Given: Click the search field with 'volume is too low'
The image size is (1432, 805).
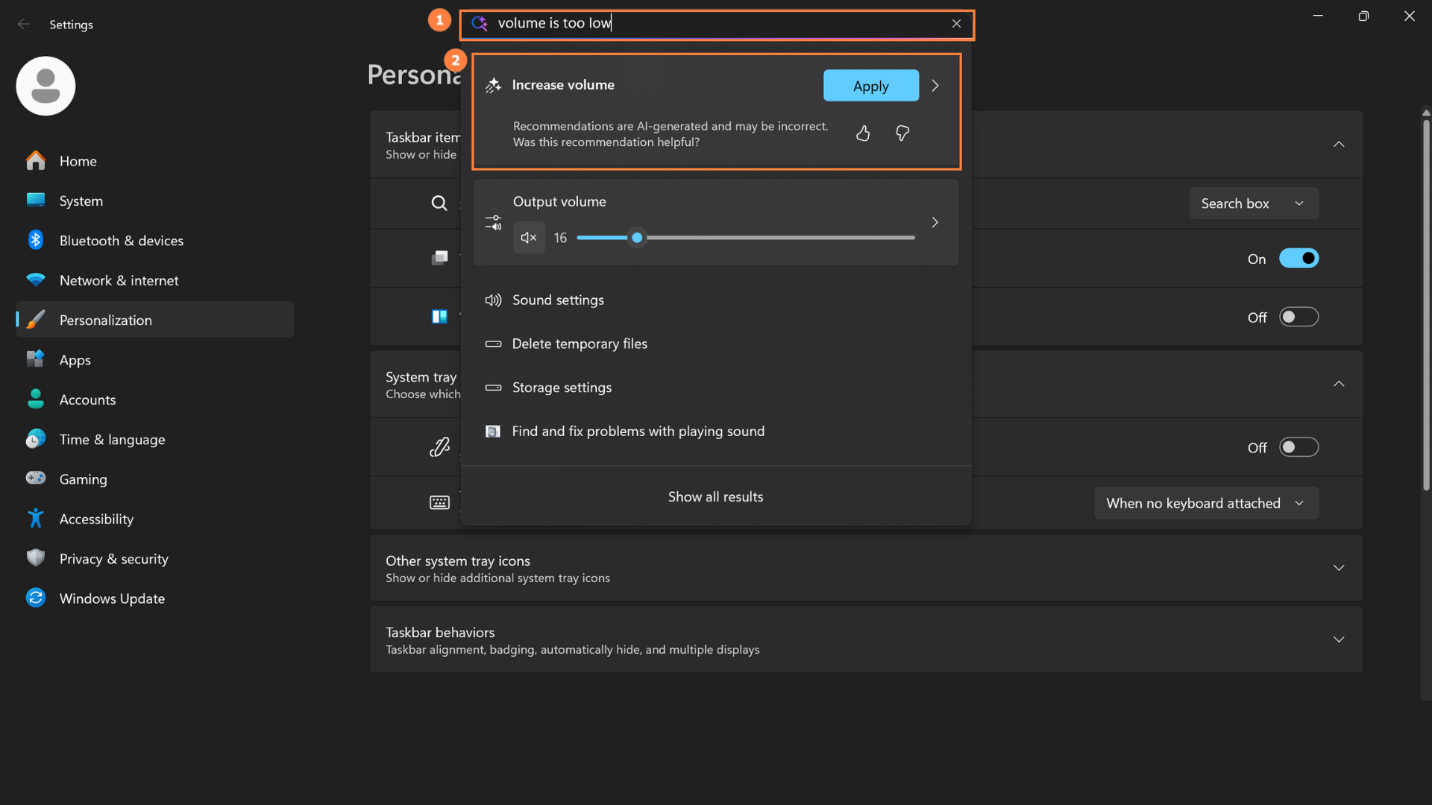Looking at the screenshot, I should click(x=716, y=23).
